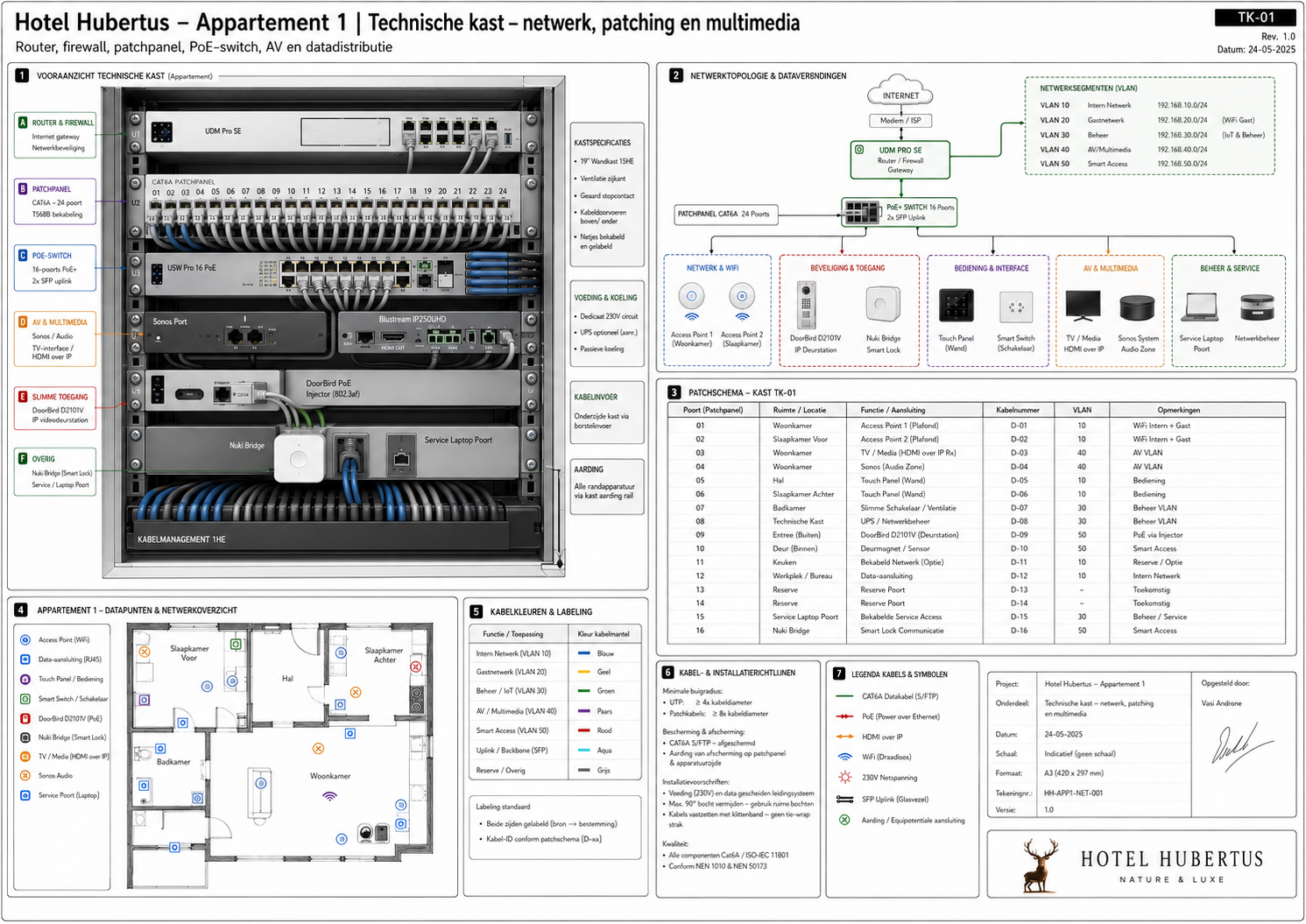Click the "Vasi Androne" author name
Screen dimensions: 1306x924
coord(1222,703)
